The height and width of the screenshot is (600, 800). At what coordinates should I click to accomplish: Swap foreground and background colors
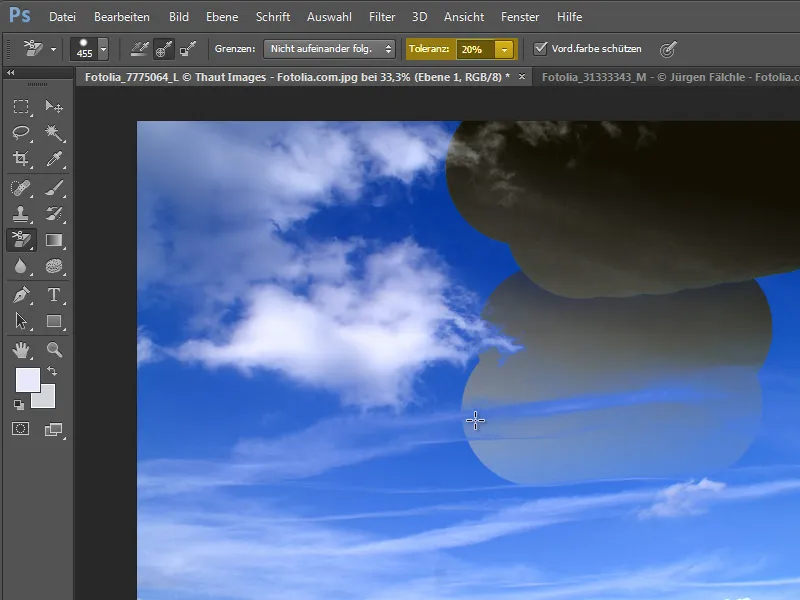(x=52, y=370)
